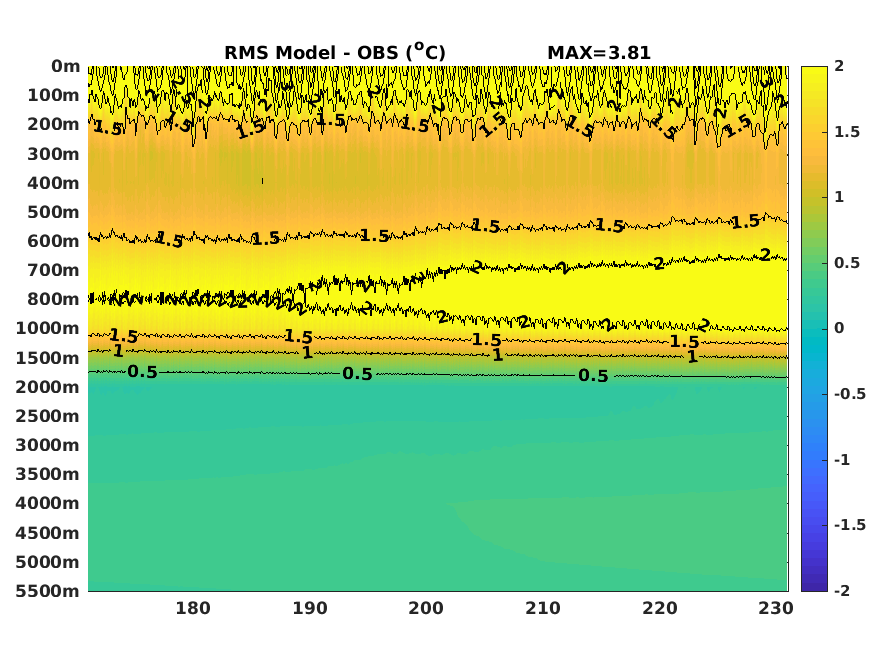
Task: Click the '600m' depth axis label
Action: 54,241
